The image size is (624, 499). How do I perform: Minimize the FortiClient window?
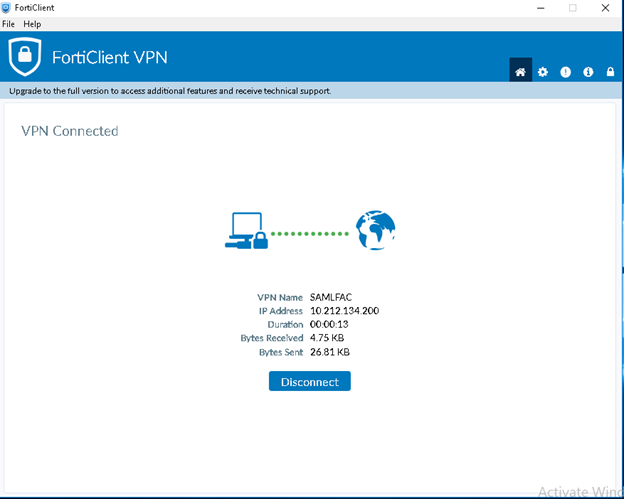point(540,8)
